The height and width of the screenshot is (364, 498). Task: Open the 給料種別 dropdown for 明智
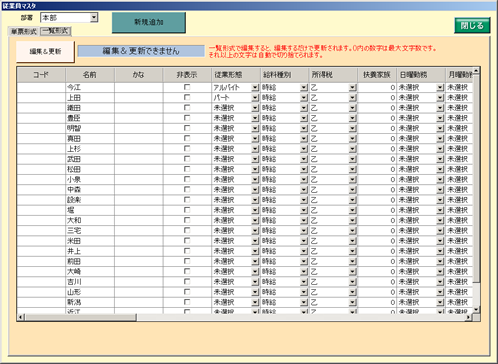304,128
